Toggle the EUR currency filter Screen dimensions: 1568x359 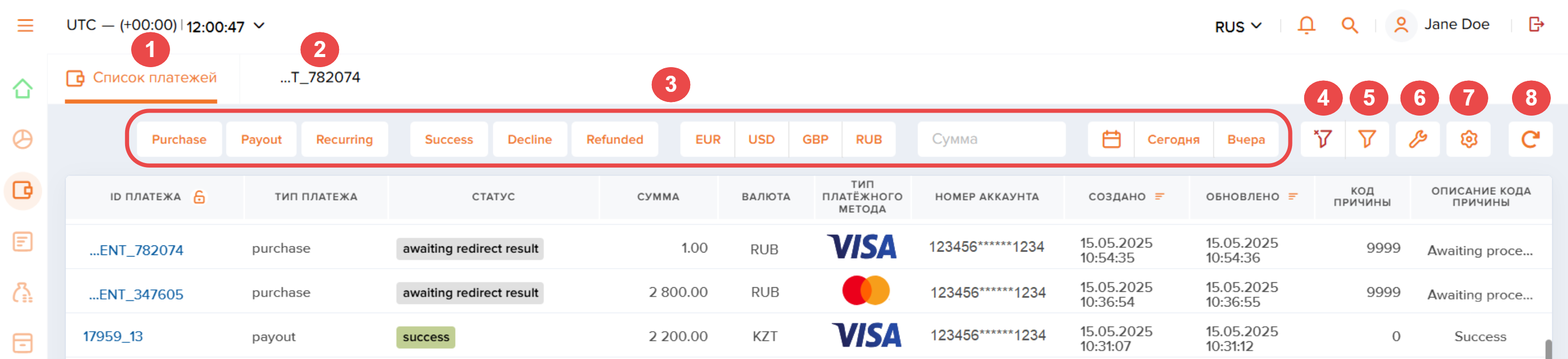pos(707,139)
